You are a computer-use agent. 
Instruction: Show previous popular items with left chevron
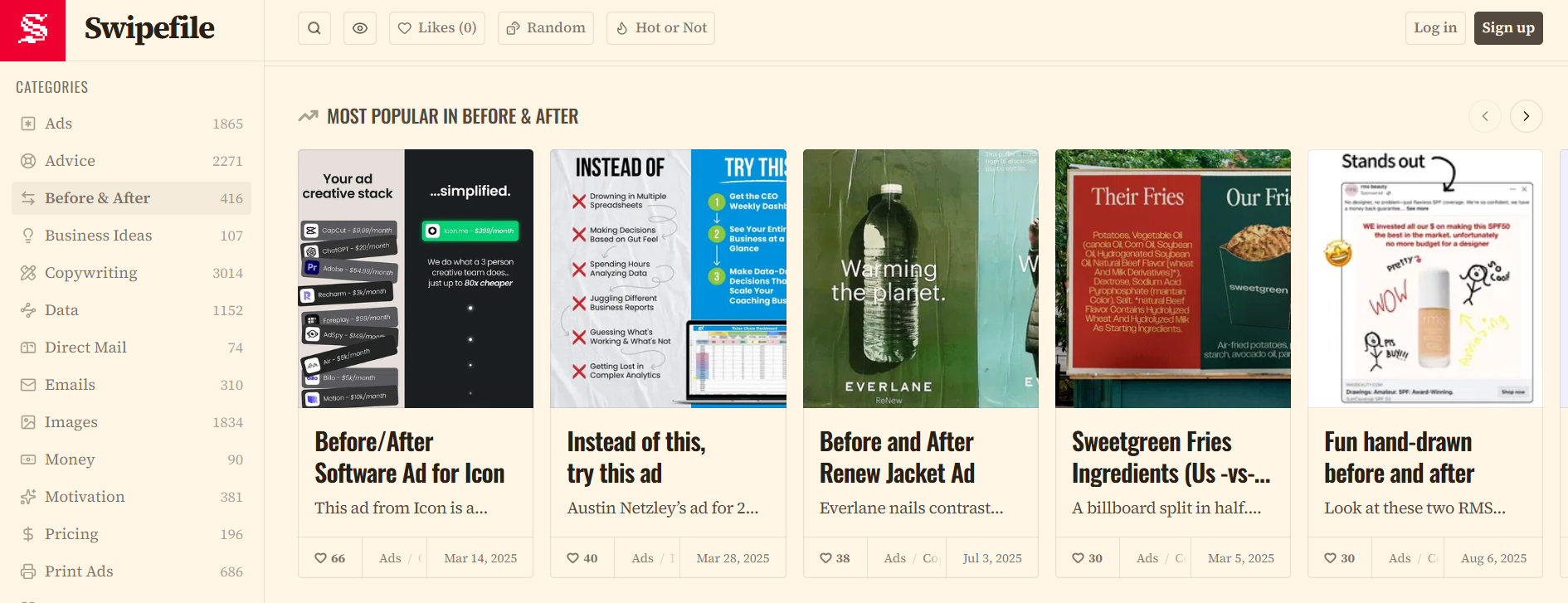(x=1485, y=116)
